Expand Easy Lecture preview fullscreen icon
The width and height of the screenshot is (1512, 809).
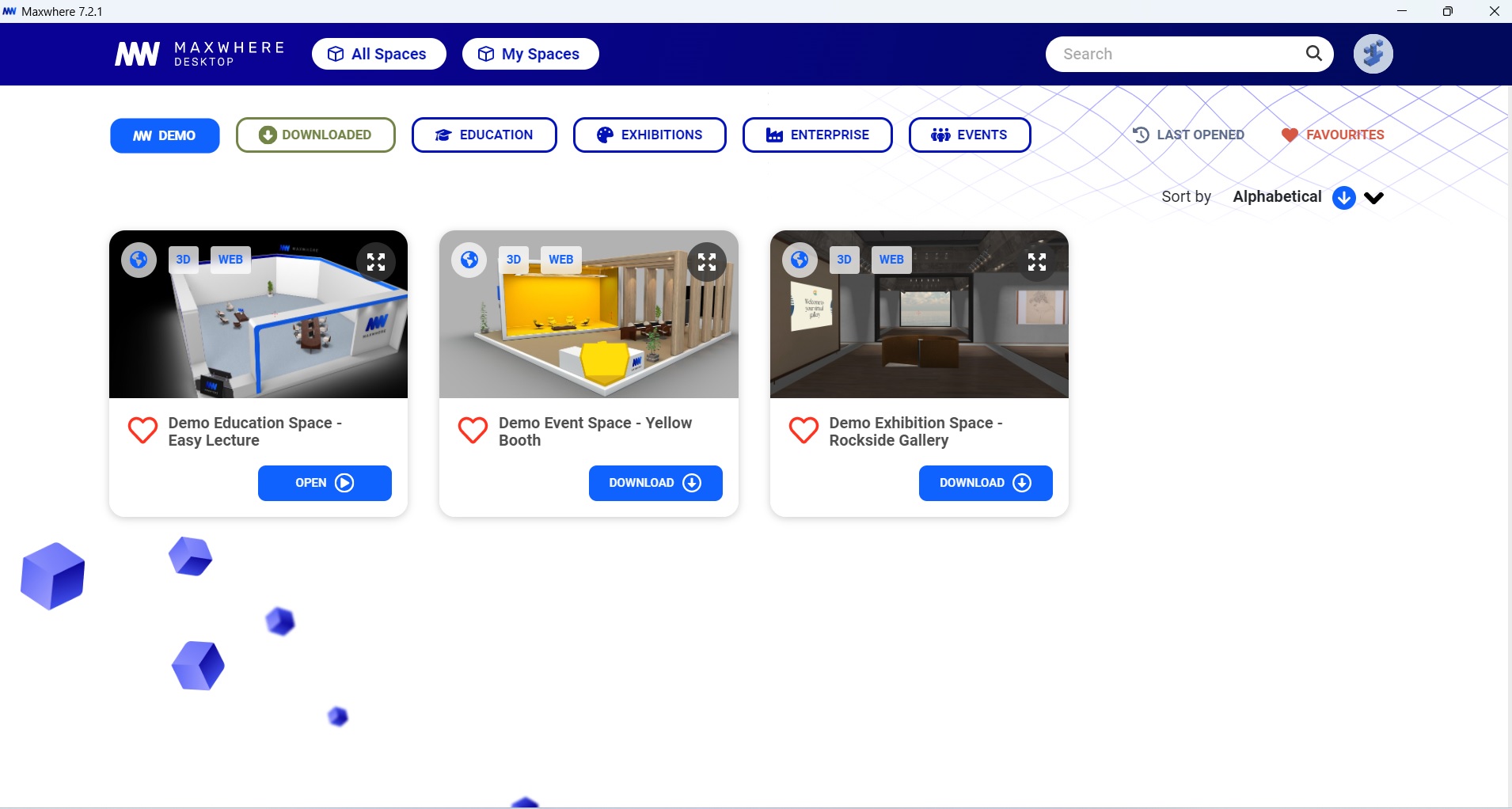376,262
